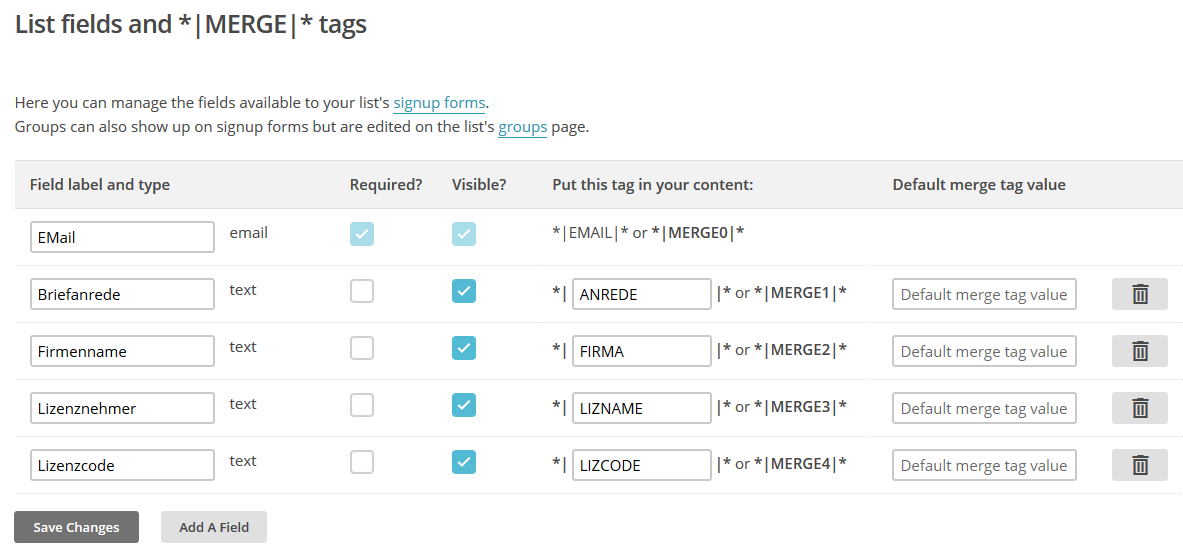
Task: Enable Required checkbox for Firmenname
Action: (x=362, y=348)
